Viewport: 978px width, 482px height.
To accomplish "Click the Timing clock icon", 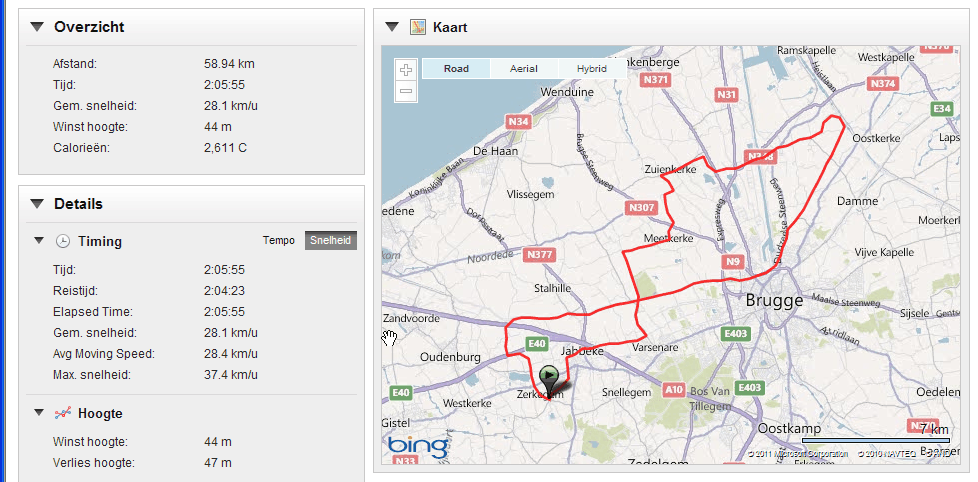I will pos(62,241).
